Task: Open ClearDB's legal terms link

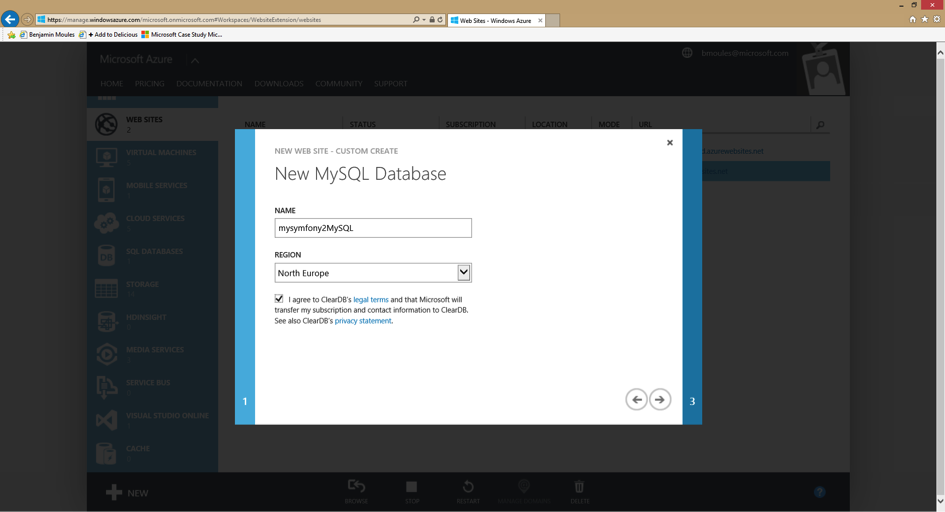Action: 371,299
